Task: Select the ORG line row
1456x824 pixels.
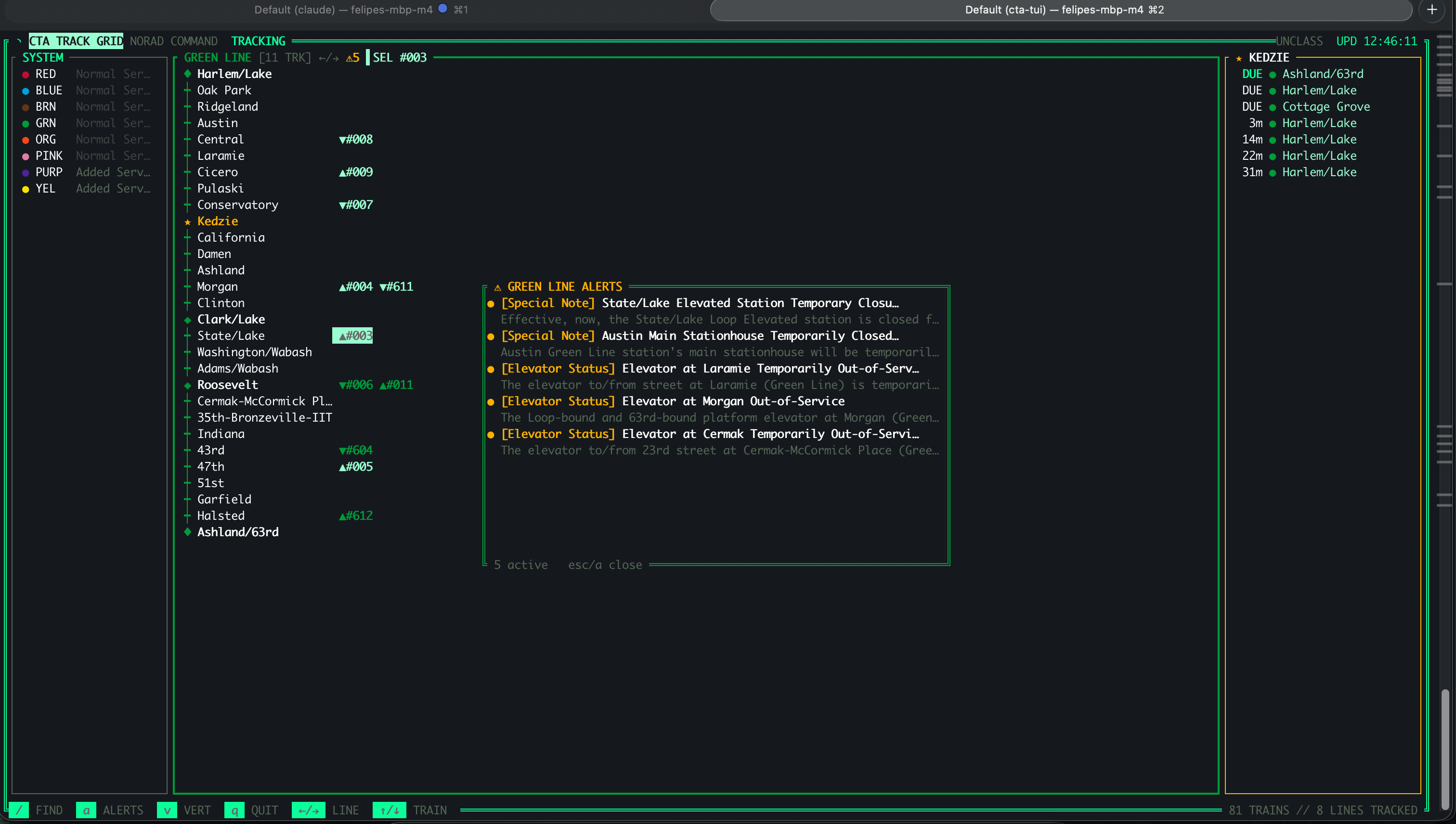Action: [x=86, y=140]
